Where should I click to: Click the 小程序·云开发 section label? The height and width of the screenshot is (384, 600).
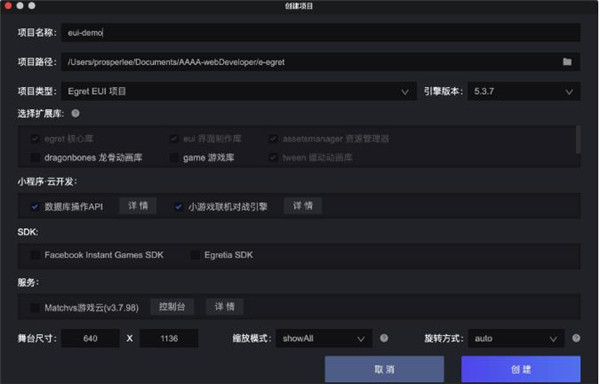coord(47,181)
